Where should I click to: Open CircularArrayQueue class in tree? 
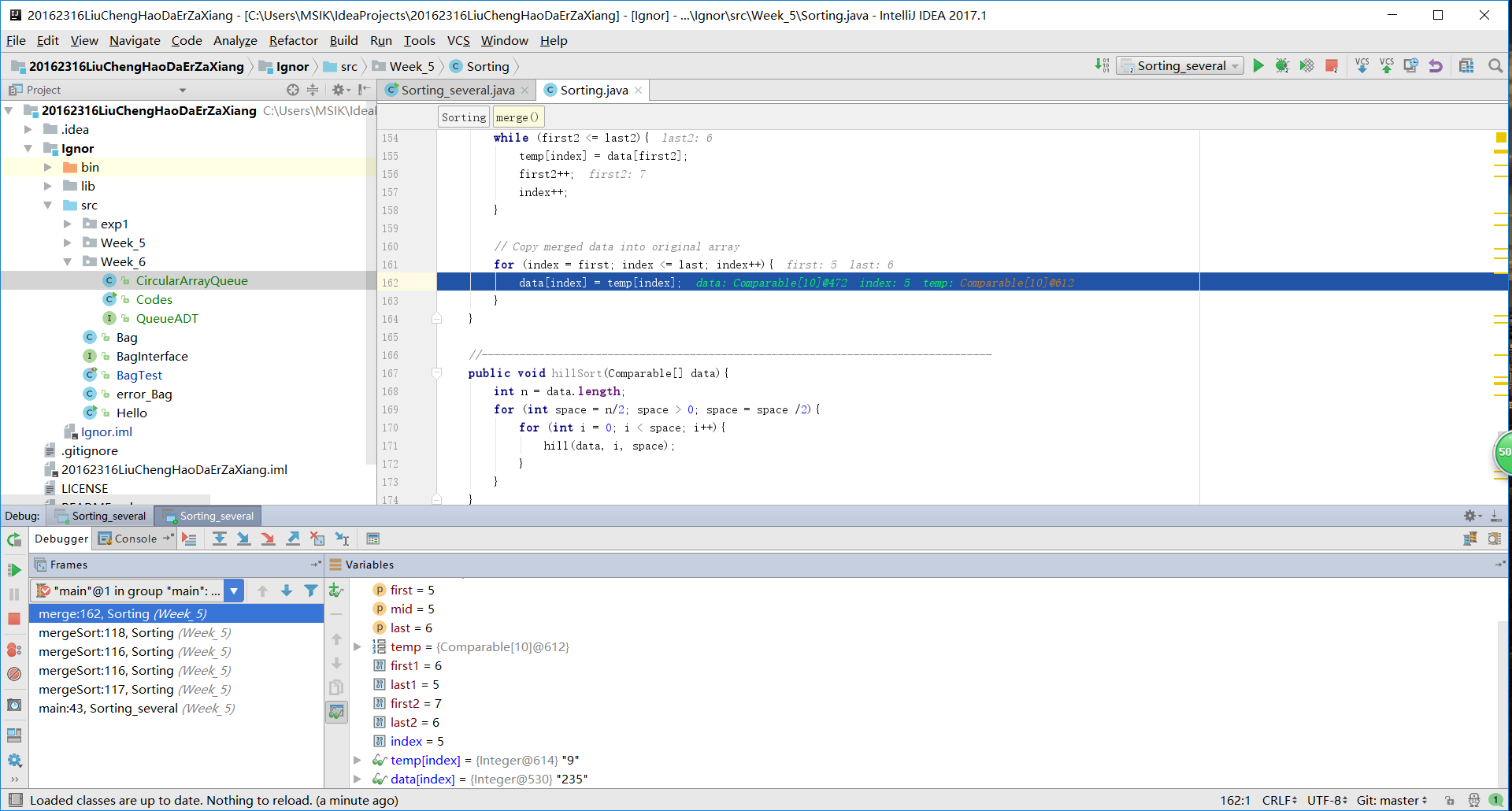pyautogui.click(x=191, y=280)
